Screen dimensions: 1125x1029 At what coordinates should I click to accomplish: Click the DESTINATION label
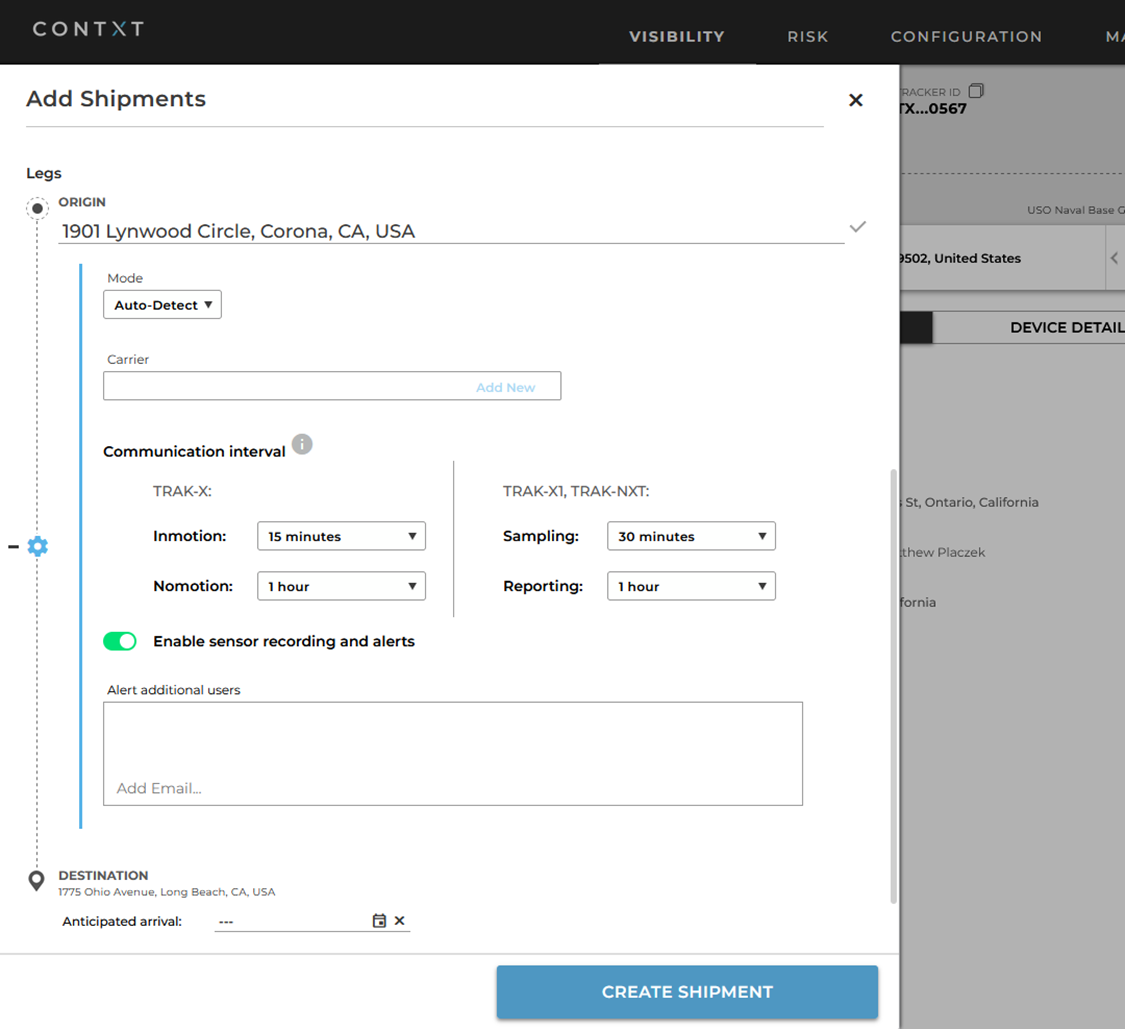[x=103, y=875]
